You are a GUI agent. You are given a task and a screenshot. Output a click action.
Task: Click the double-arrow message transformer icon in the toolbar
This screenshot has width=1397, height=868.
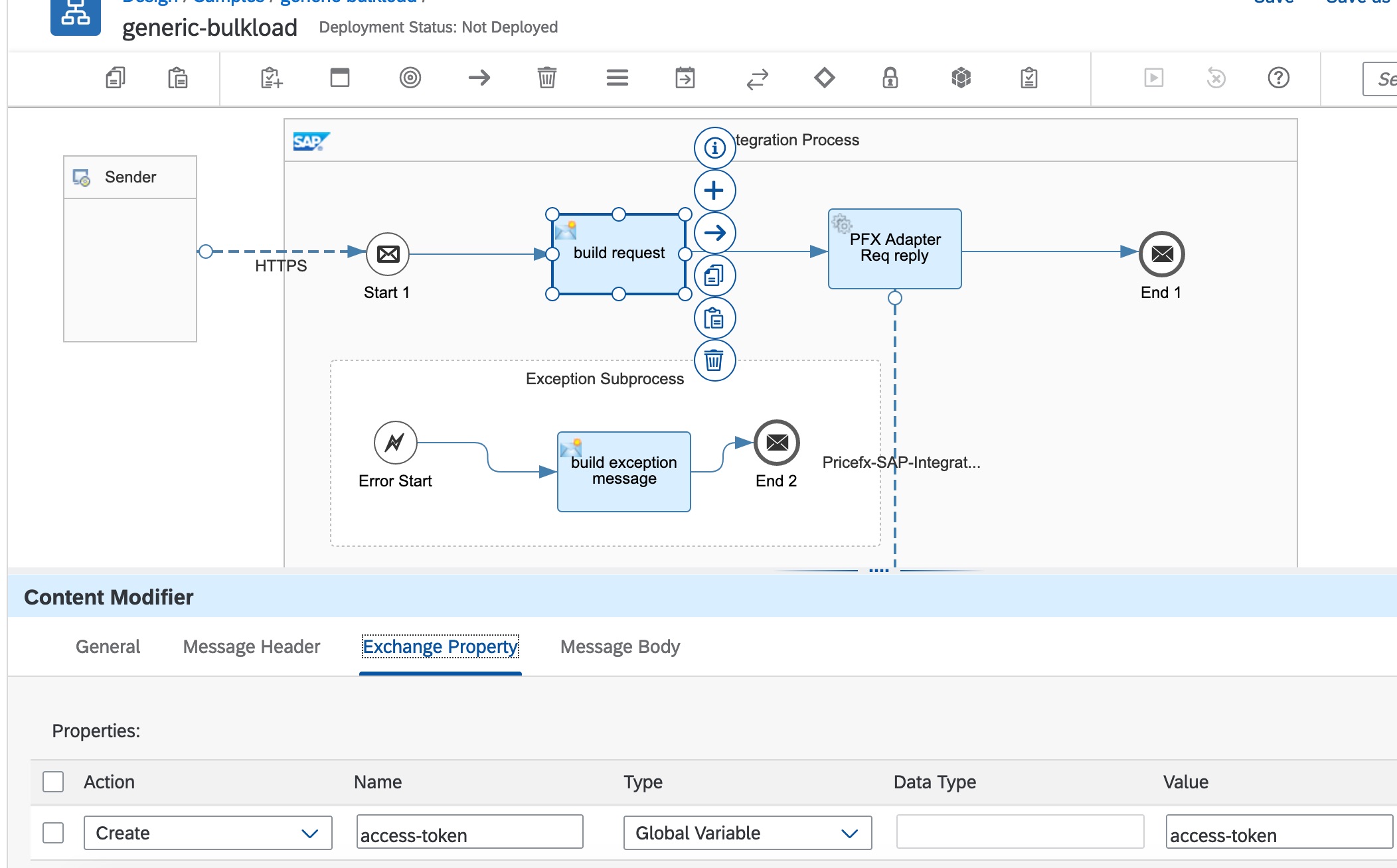(757, 79)
